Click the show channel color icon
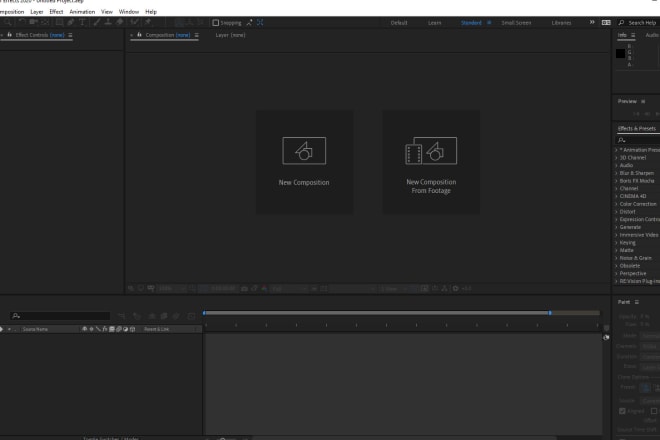Screen dimensions: 660x440 pos(264,288)
